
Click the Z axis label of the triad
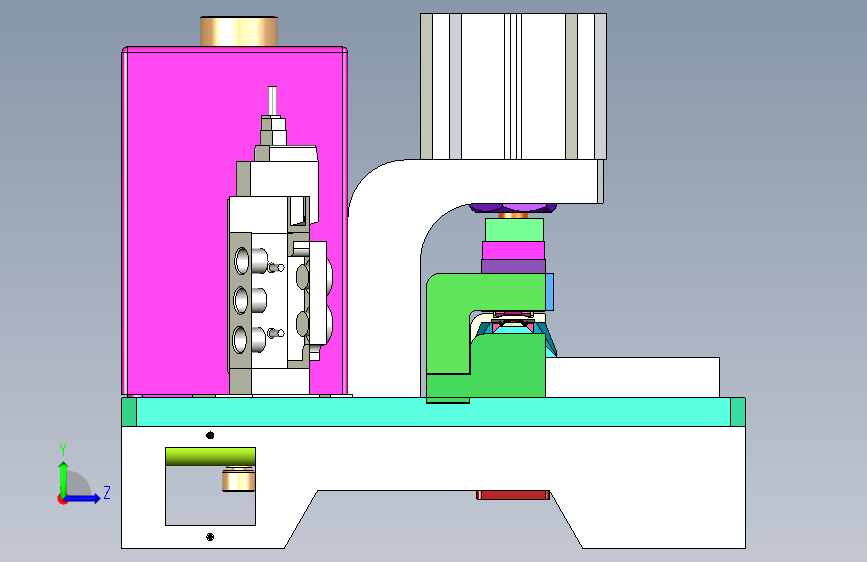107,492
